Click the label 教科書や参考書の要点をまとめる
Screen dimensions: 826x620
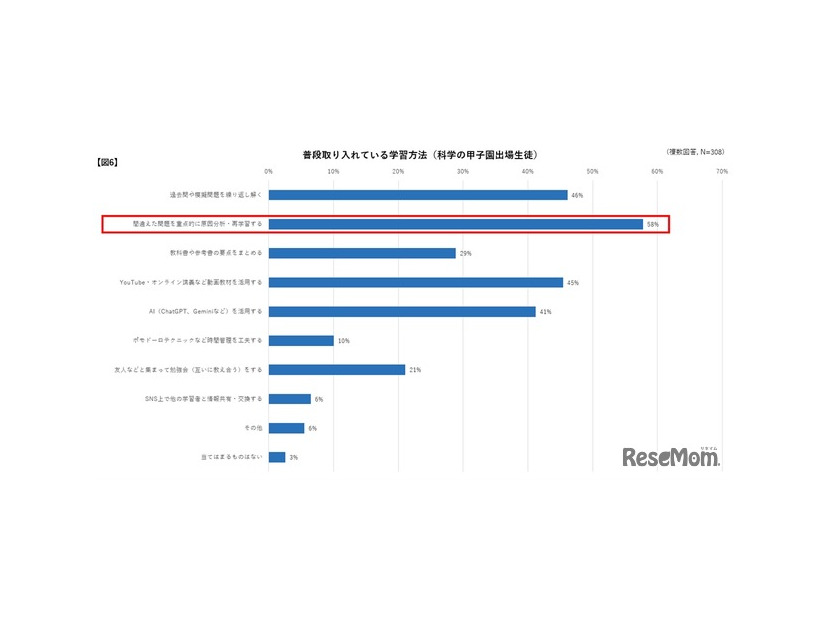point(218,253)
